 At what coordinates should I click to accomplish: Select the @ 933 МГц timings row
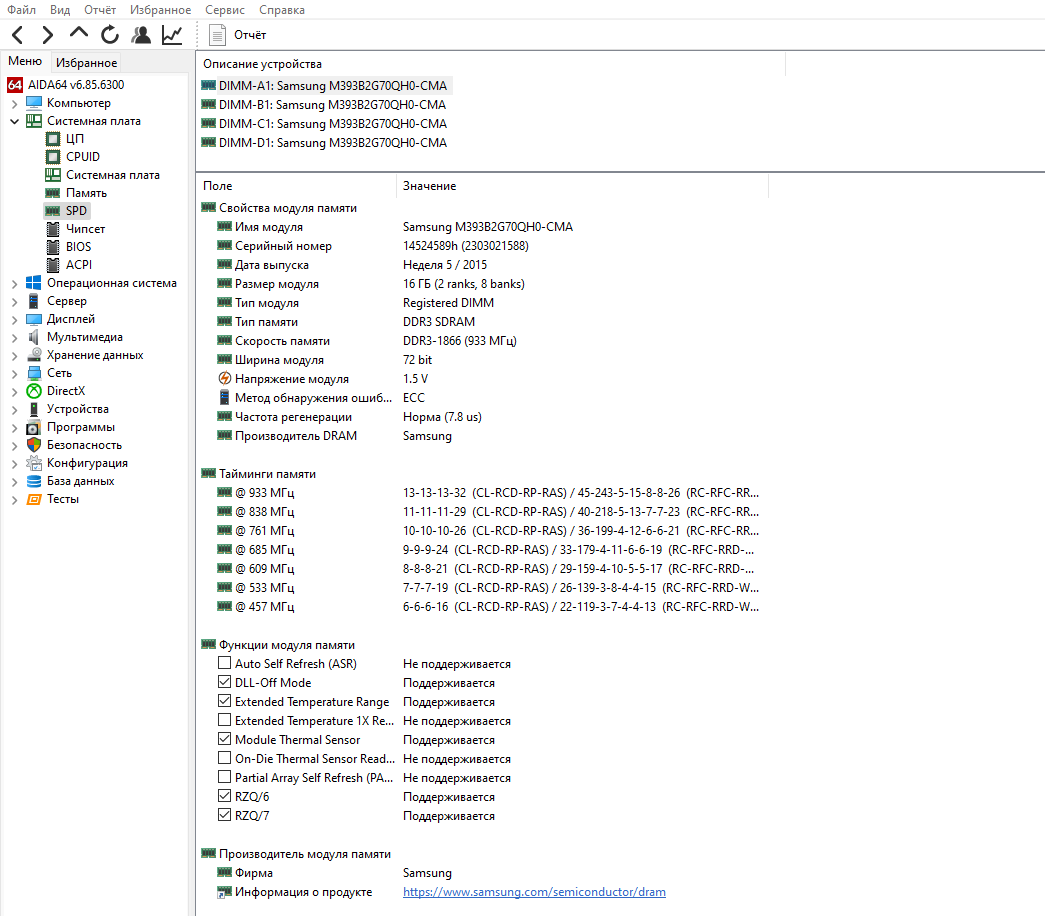[488, 493]
